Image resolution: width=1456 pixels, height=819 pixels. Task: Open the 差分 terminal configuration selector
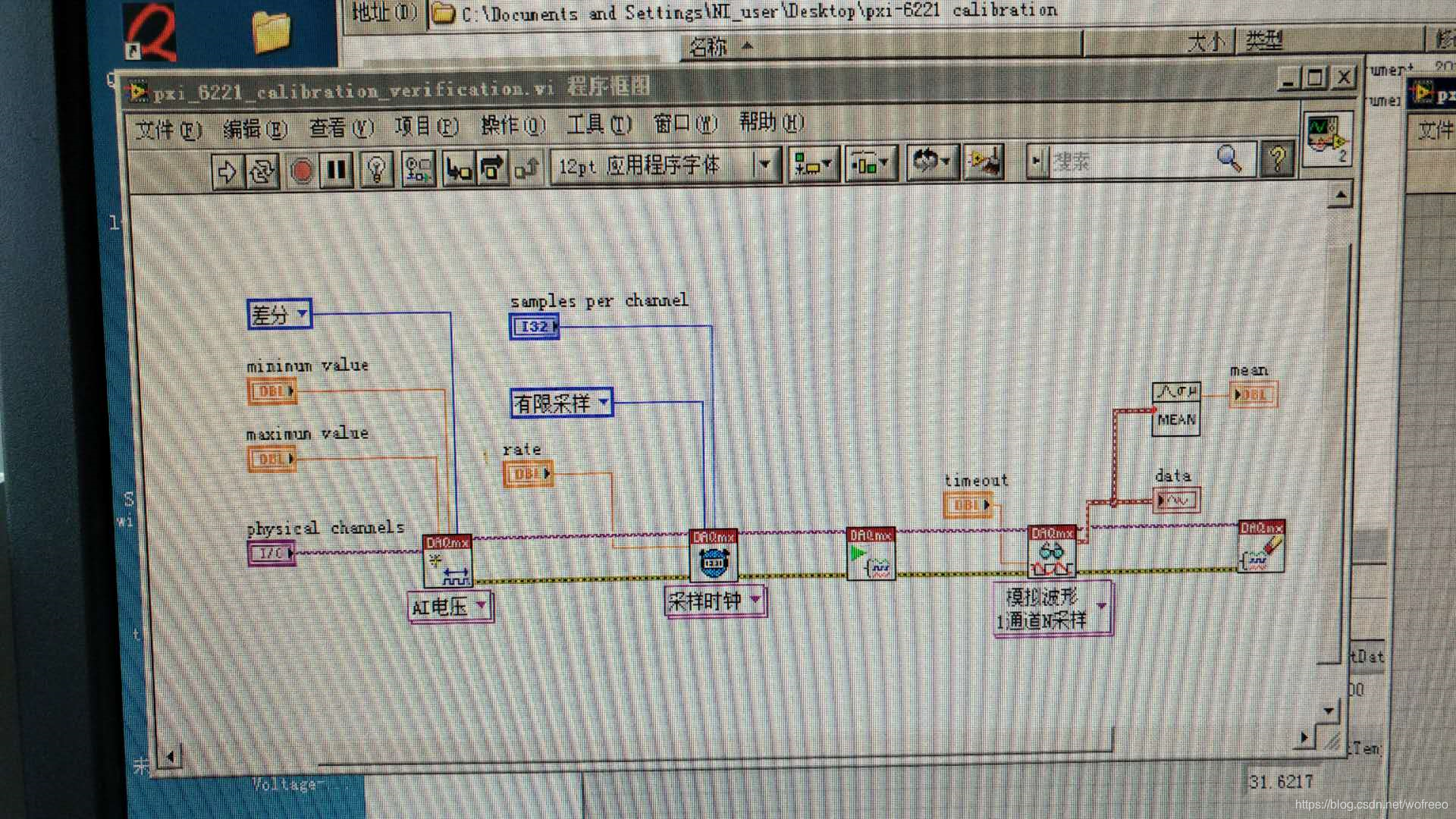[x=279, y=314]
